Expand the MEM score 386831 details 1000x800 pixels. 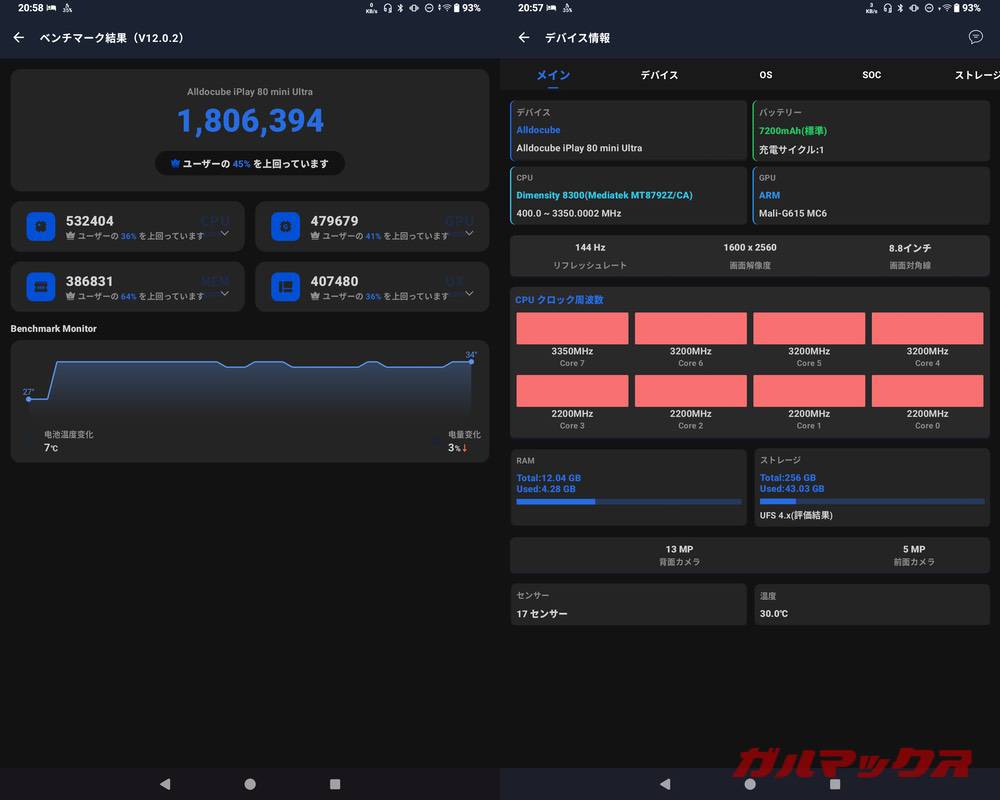[x=224, y=293]
